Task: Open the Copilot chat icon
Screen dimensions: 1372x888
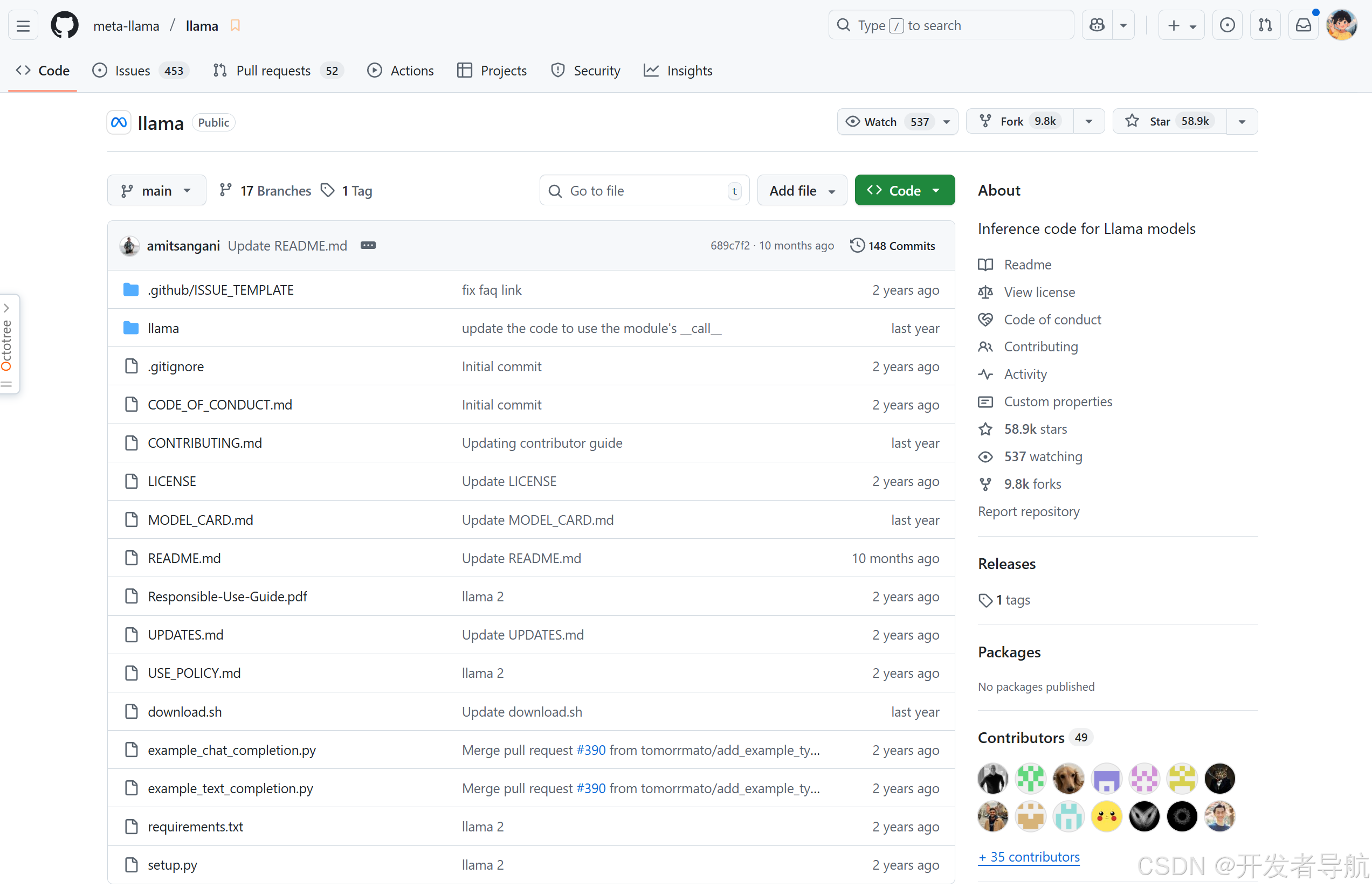Action: (x=1097, y=25)
